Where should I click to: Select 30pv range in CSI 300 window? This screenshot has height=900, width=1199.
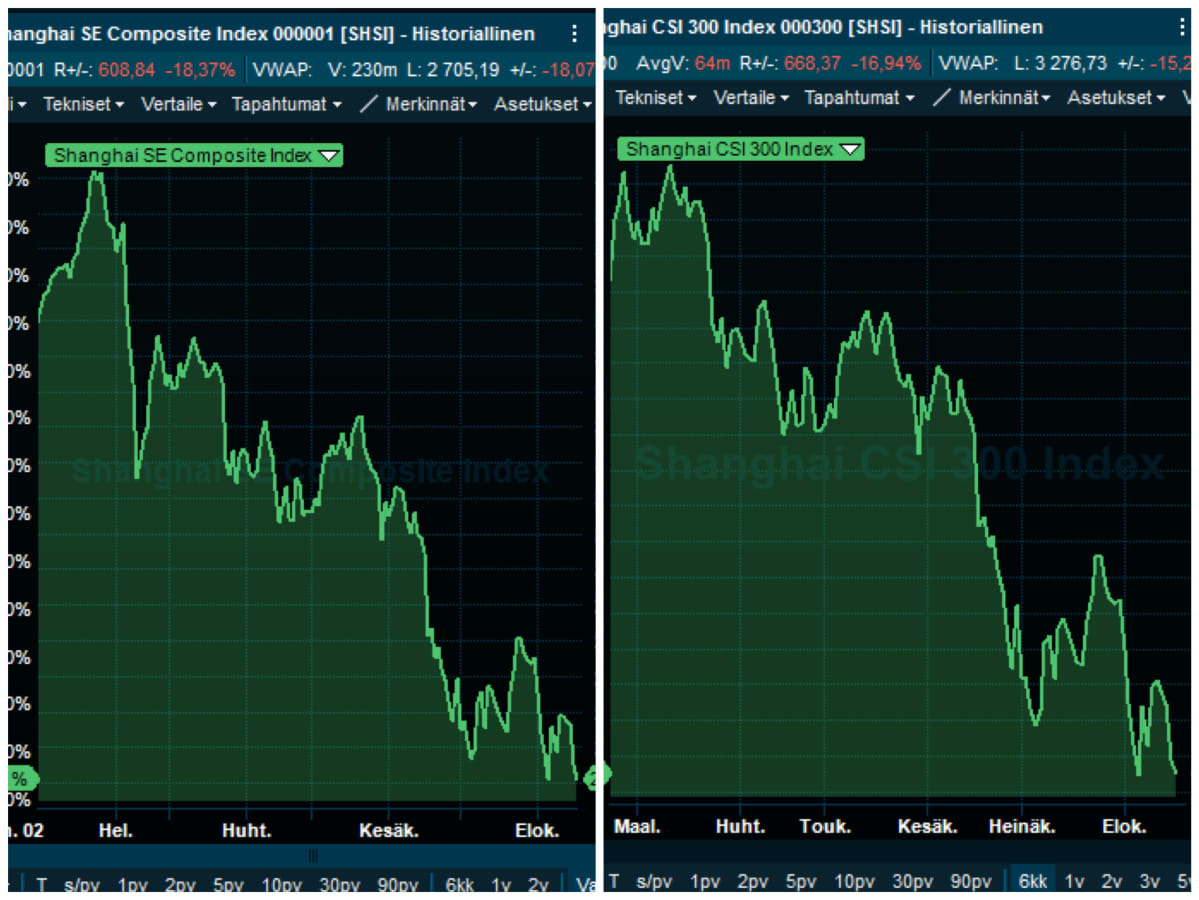pos(912,881)
